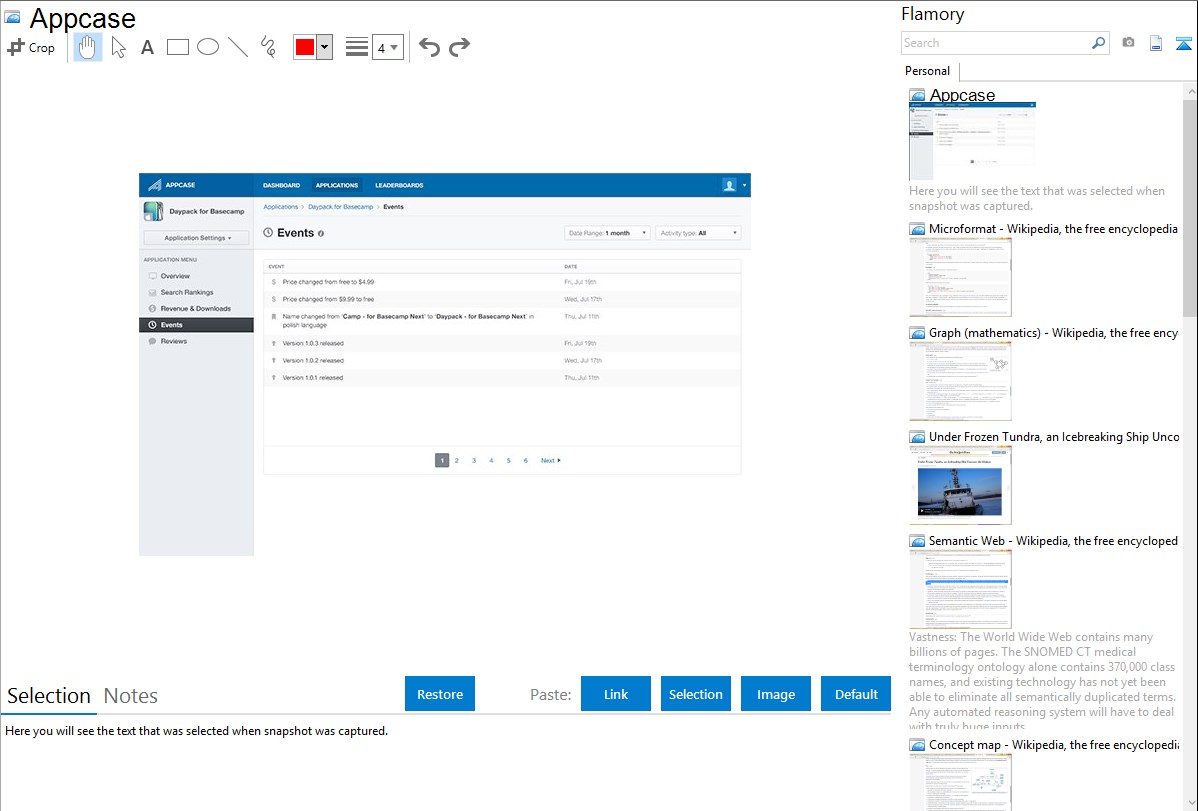The image size is (1198, 811).
Task: Open the Under Frozen Tundra snapshot title
Action: click(1054, 436)
